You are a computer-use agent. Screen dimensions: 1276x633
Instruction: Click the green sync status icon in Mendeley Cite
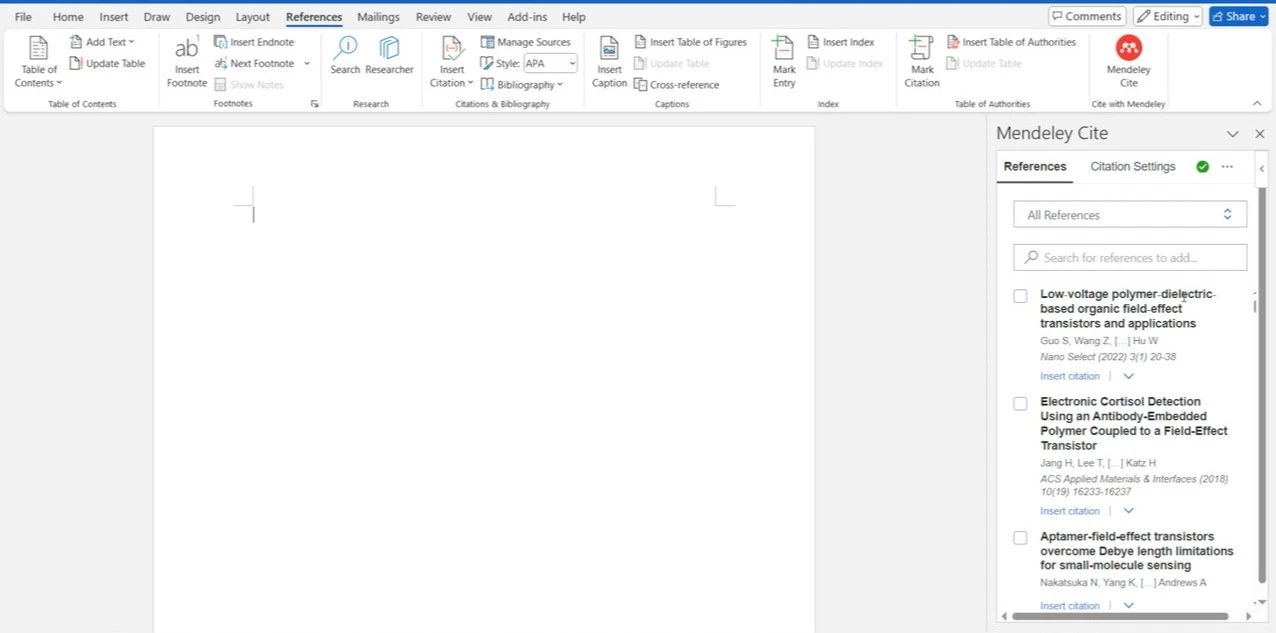[x=1202, y=167]
